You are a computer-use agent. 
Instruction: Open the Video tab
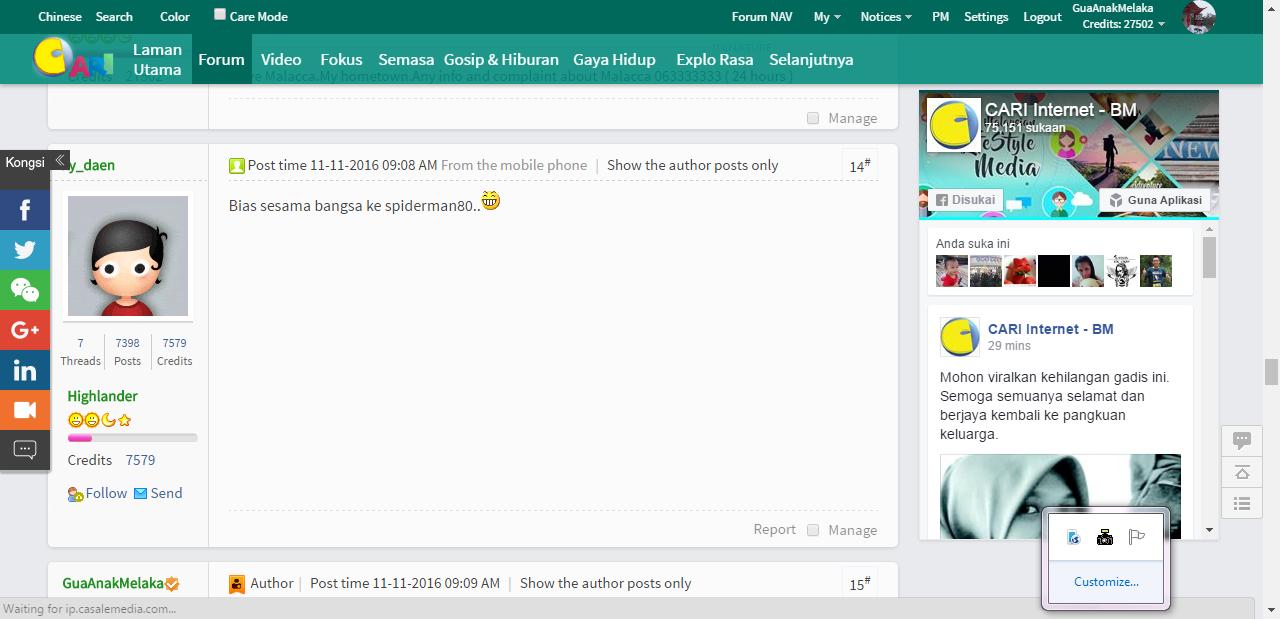(281, 59)
